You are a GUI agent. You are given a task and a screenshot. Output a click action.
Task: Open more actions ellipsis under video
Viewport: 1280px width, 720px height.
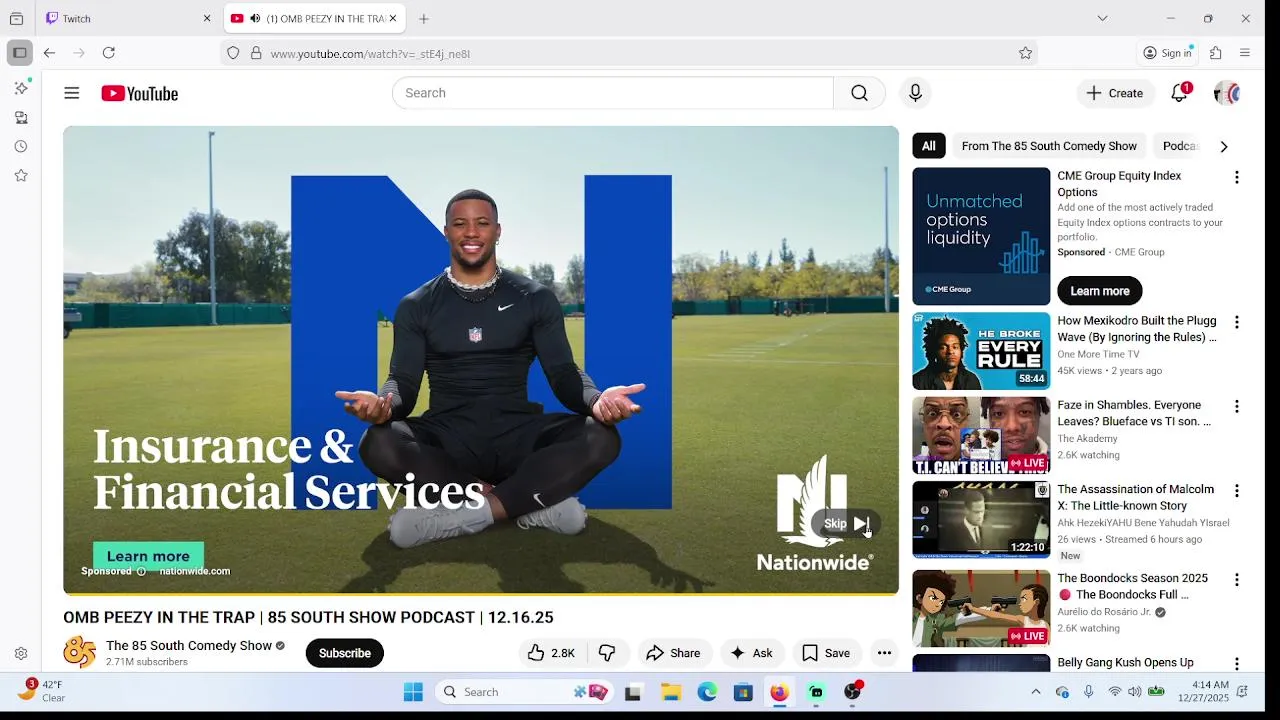(x=884, y=653)
